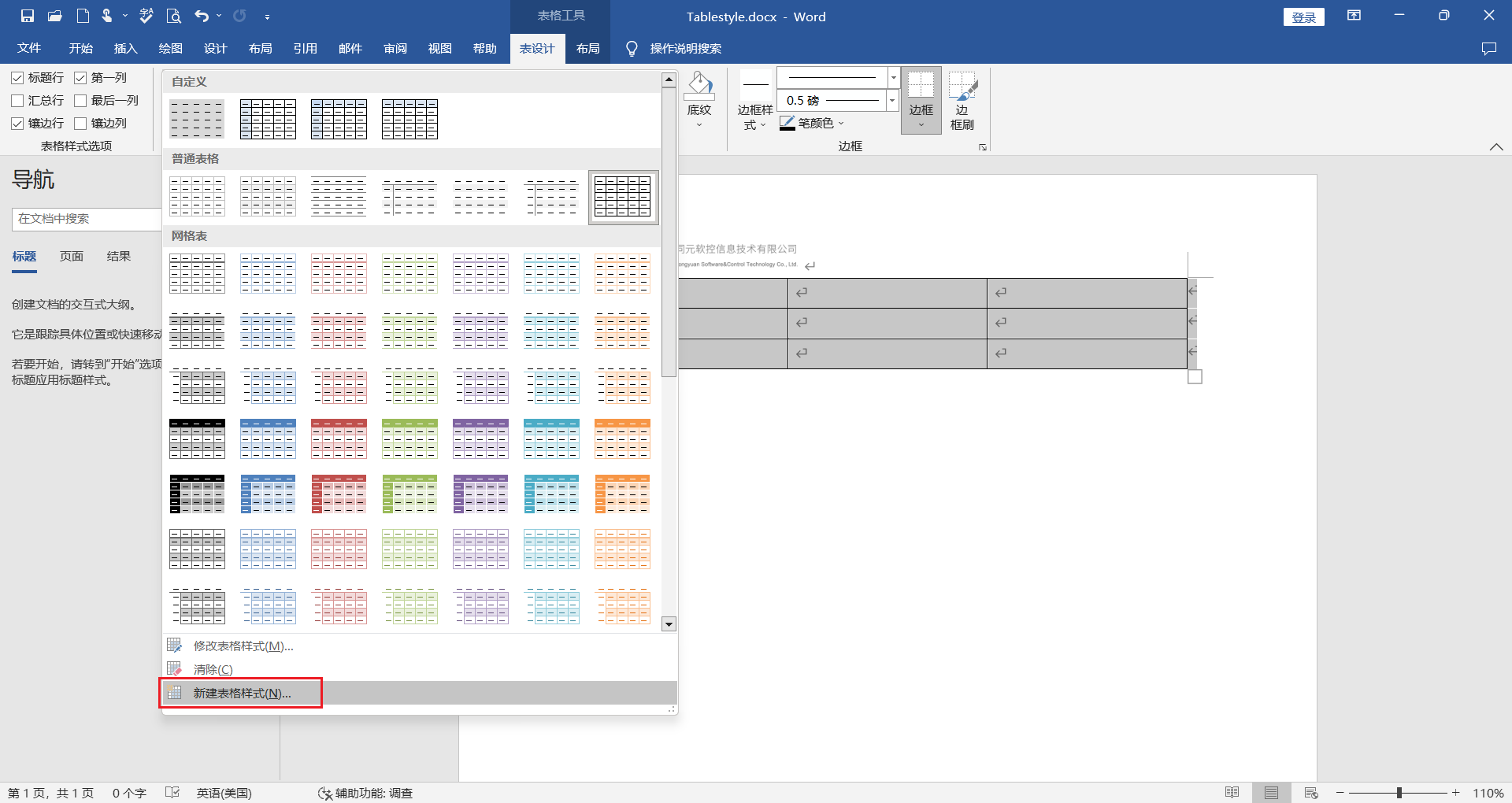This screenshot has width=1512, height=803.
Task: Click 修改表格样式(M)... option
Action: click(243, 646)
